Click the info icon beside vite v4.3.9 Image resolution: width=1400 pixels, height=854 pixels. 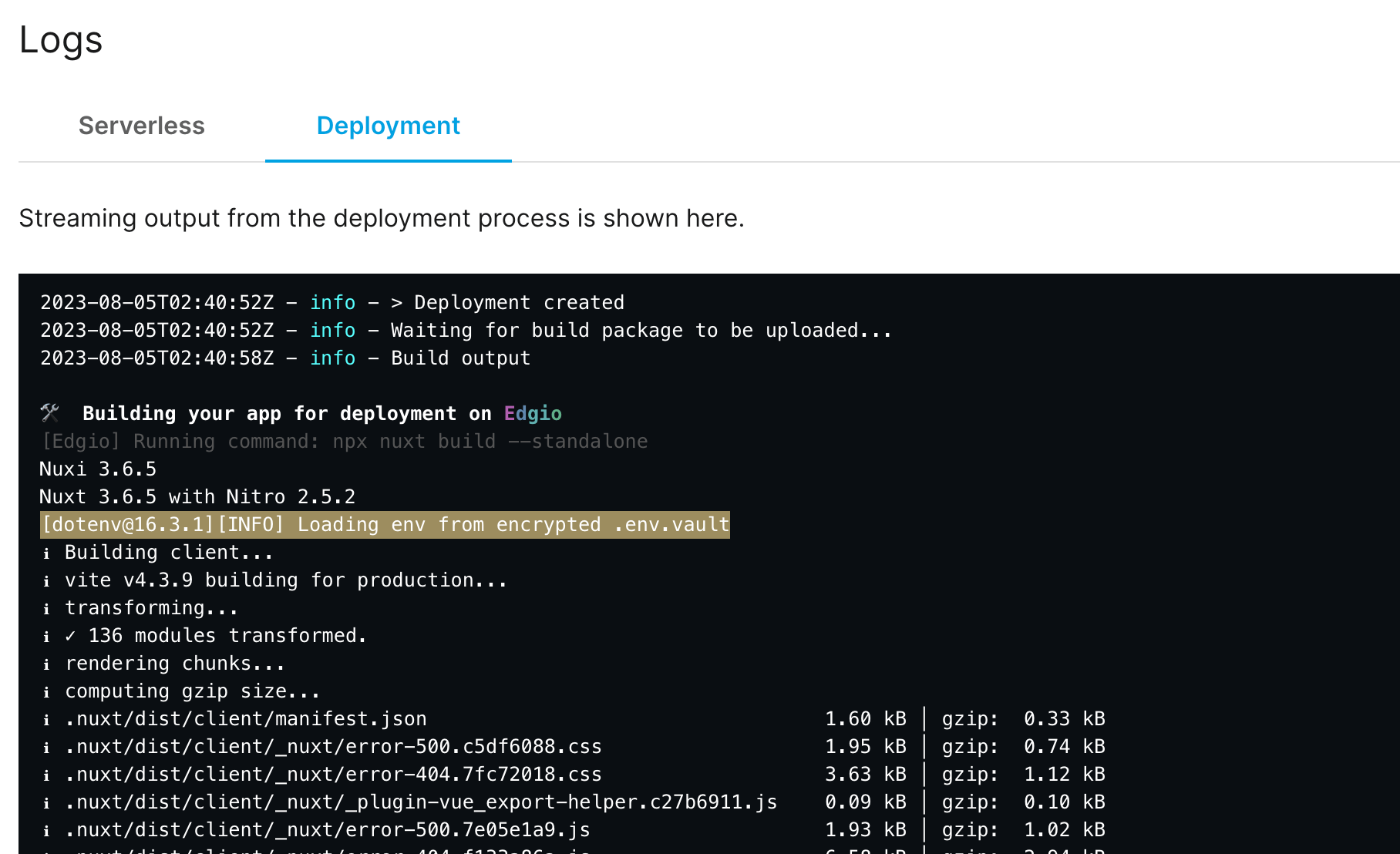point(46,581)
